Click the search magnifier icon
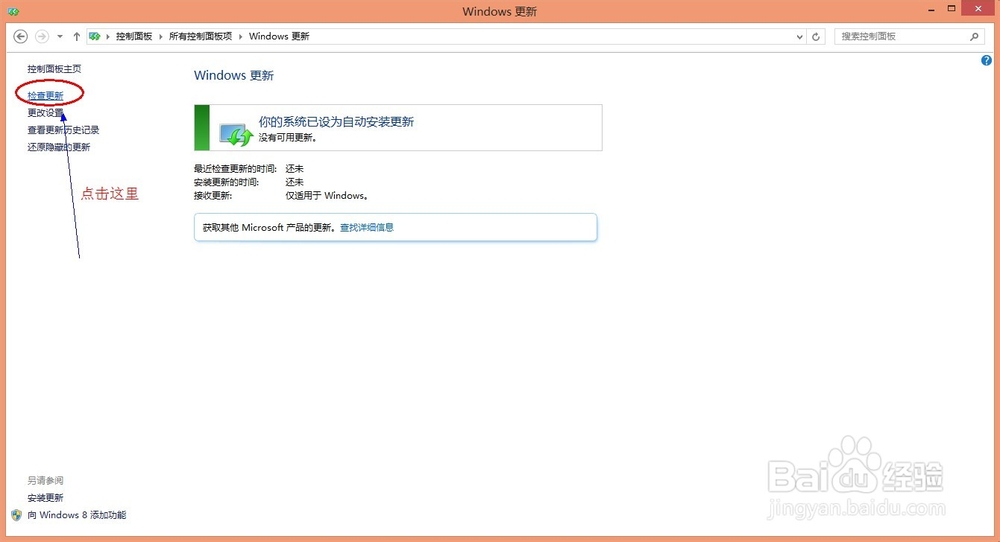Viewport: 1000px width, 542px height. coord(974,36)
